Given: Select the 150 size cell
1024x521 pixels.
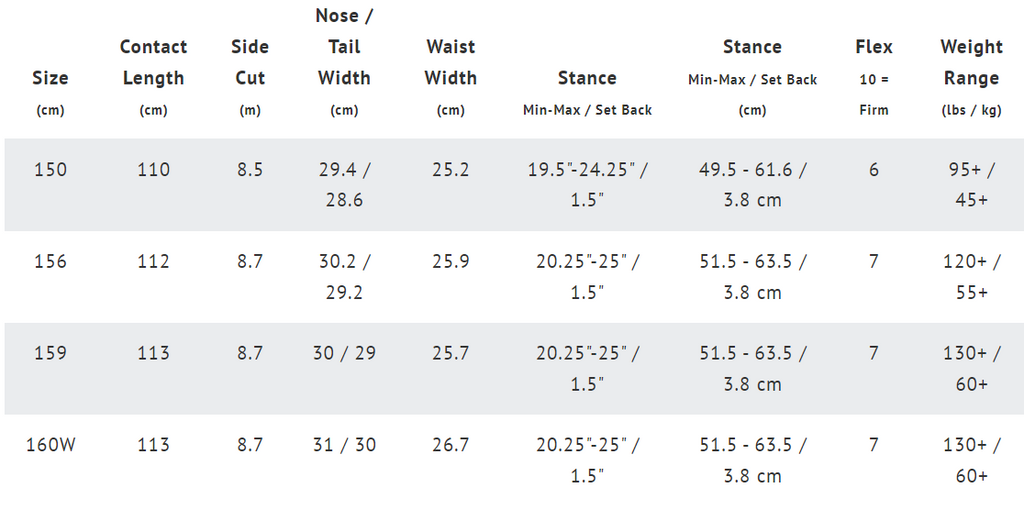Looking at the screenshot, I should [50, 170].
